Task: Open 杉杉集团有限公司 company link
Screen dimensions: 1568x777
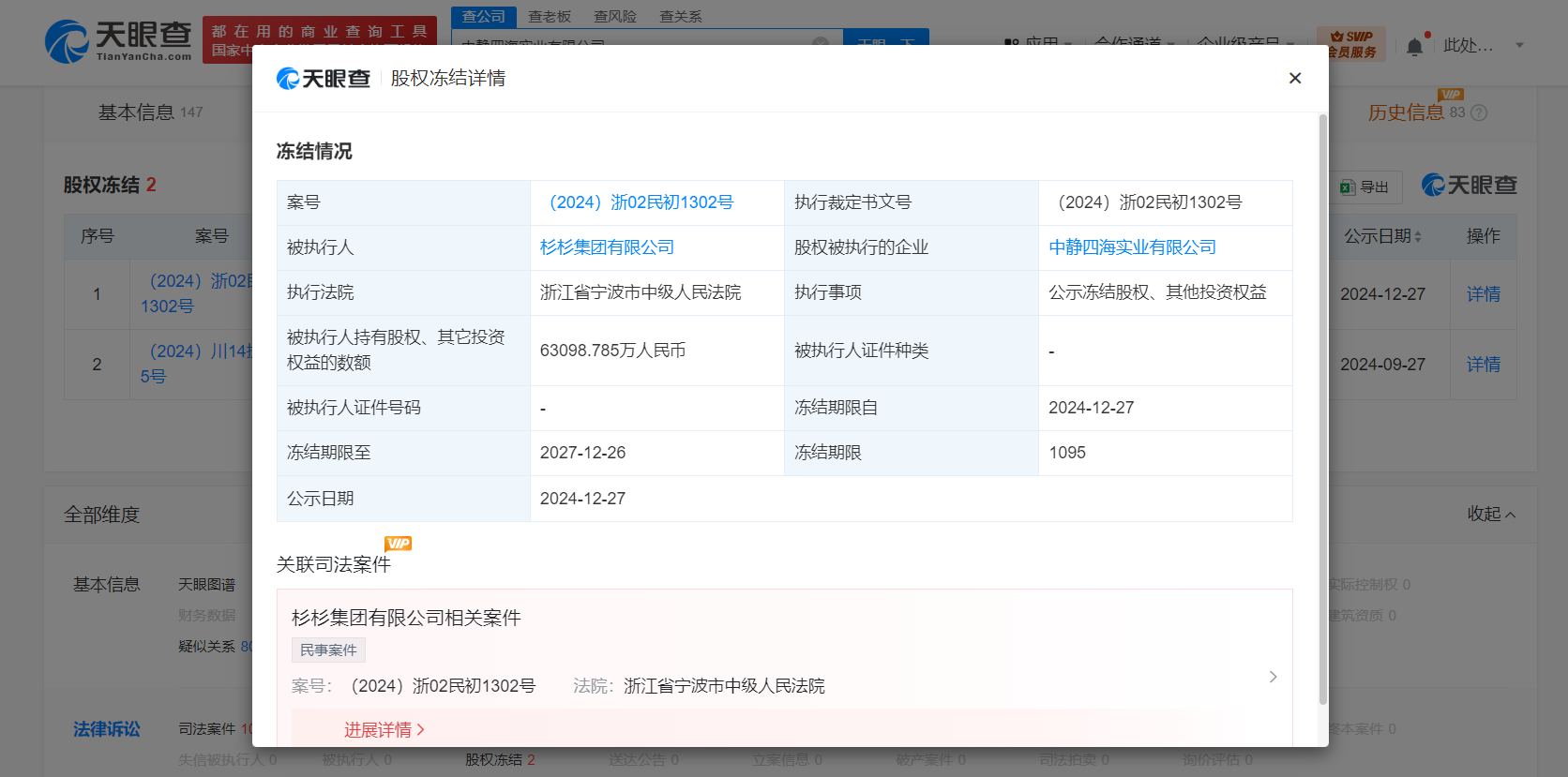Action: click(x=607, y=247)
